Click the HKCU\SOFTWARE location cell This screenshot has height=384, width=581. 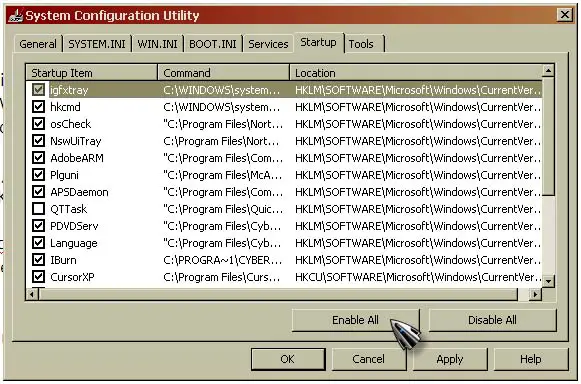pos(418,277)
